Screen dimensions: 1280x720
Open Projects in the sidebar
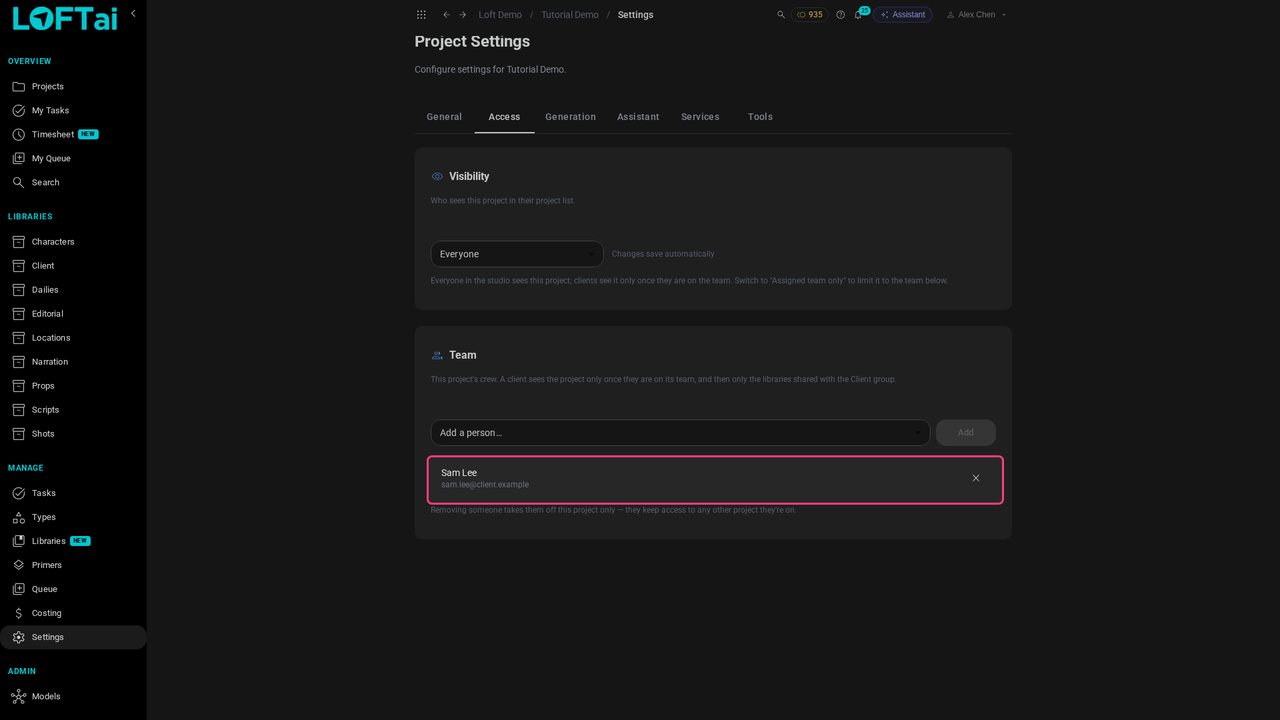(73, 87)
